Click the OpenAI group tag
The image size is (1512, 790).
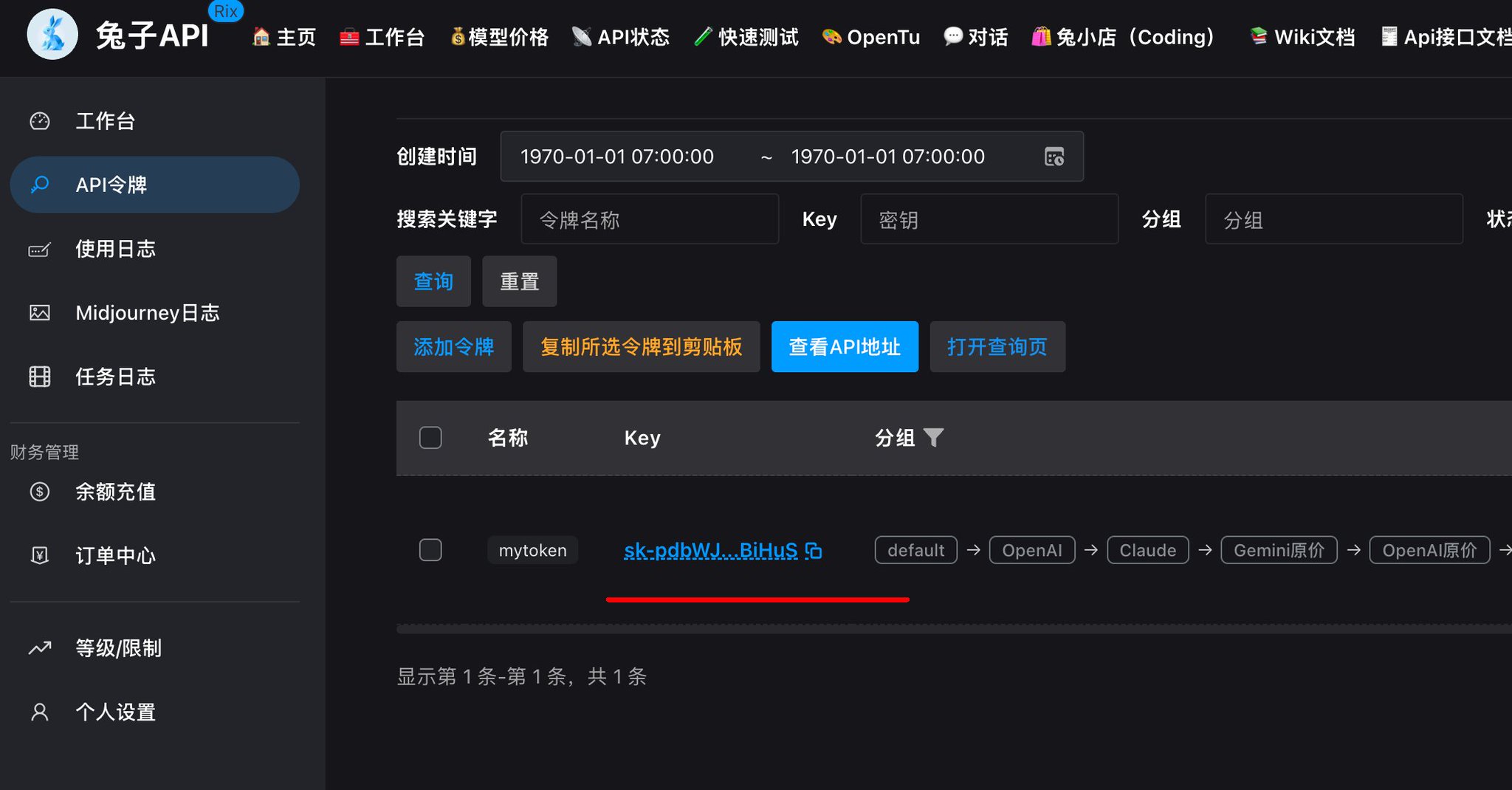coord(1032,550)
